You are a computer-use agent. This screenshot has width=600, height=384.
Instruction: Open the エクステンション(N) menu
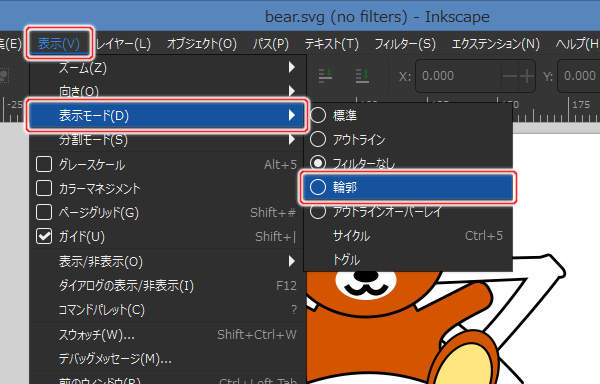[x=496, y=44]
